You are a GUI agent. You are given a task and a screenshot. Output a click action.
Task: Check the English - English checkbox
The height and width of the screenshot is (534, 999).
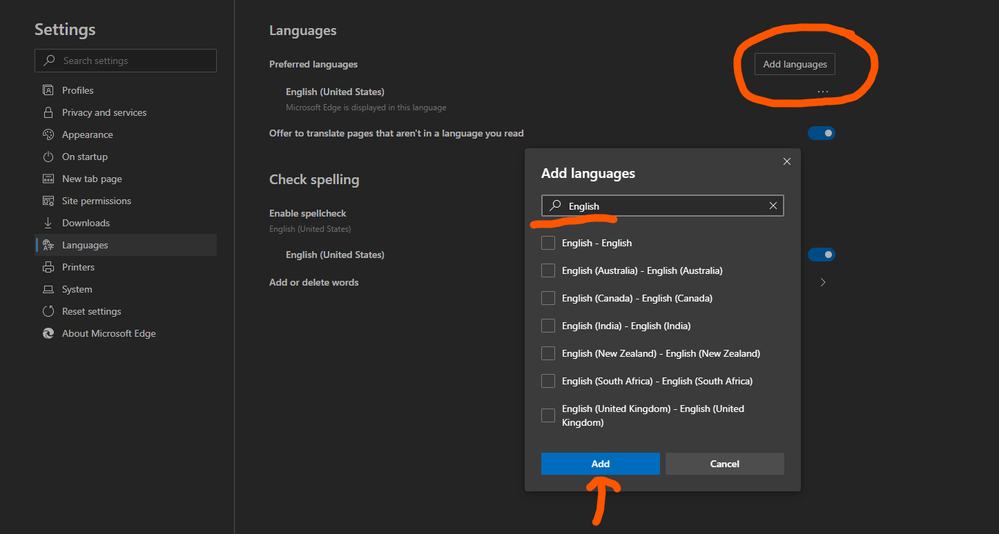click(x=548, y=243)
